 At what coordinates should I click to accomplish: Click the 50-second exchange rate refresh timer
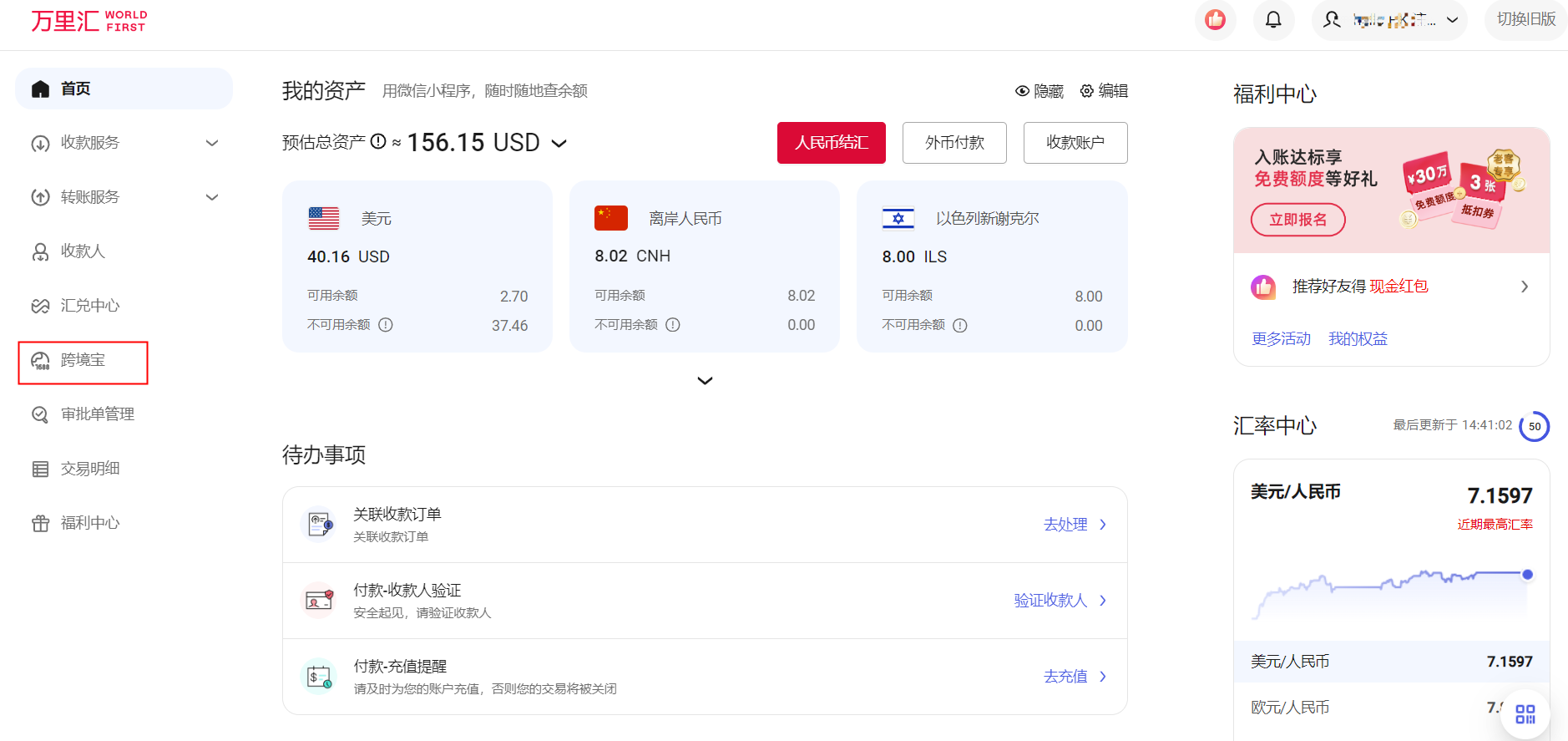coord(1534,426)
